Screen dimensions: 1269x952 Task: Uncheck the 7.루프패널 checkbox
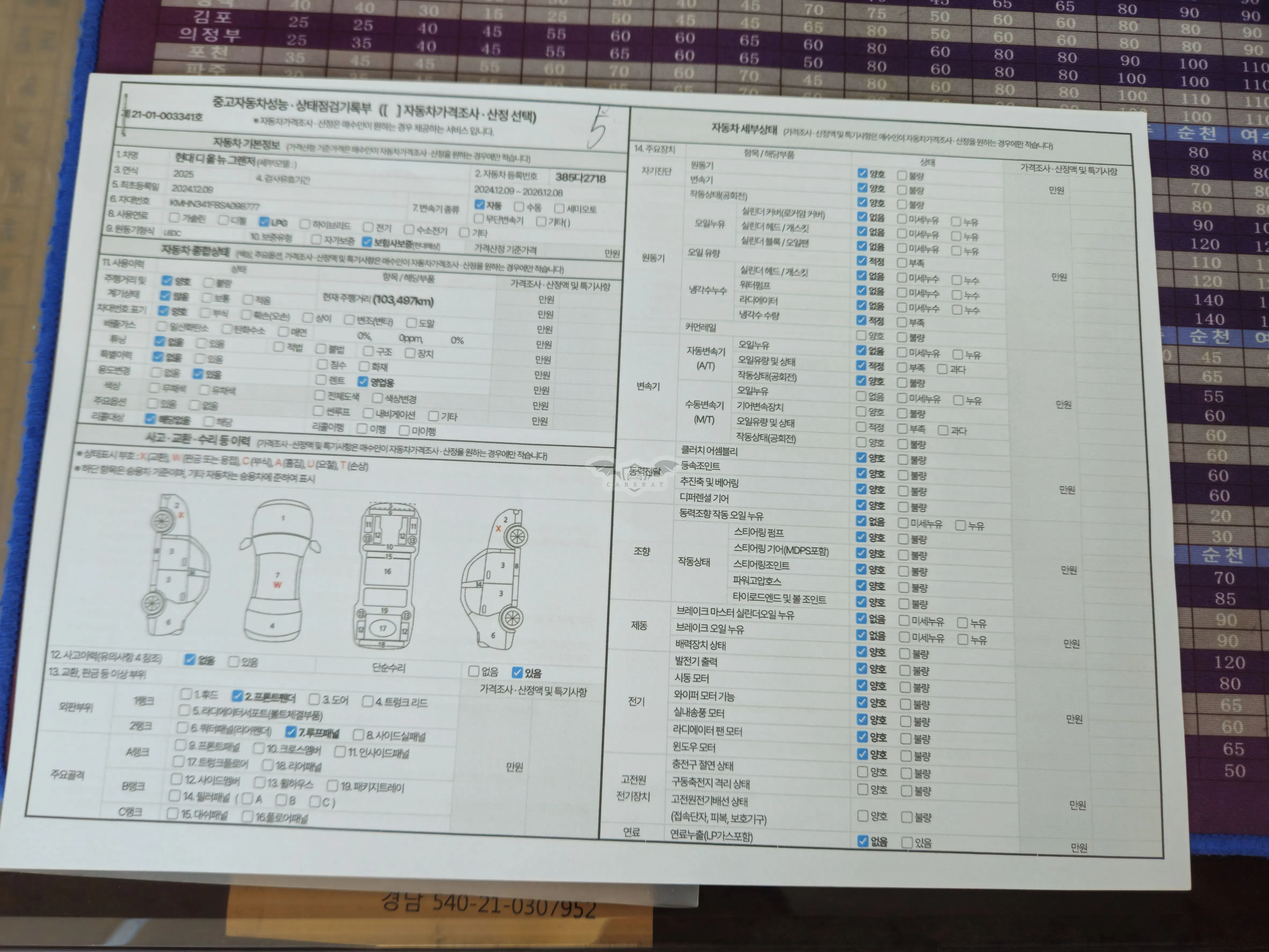[291, 732]
